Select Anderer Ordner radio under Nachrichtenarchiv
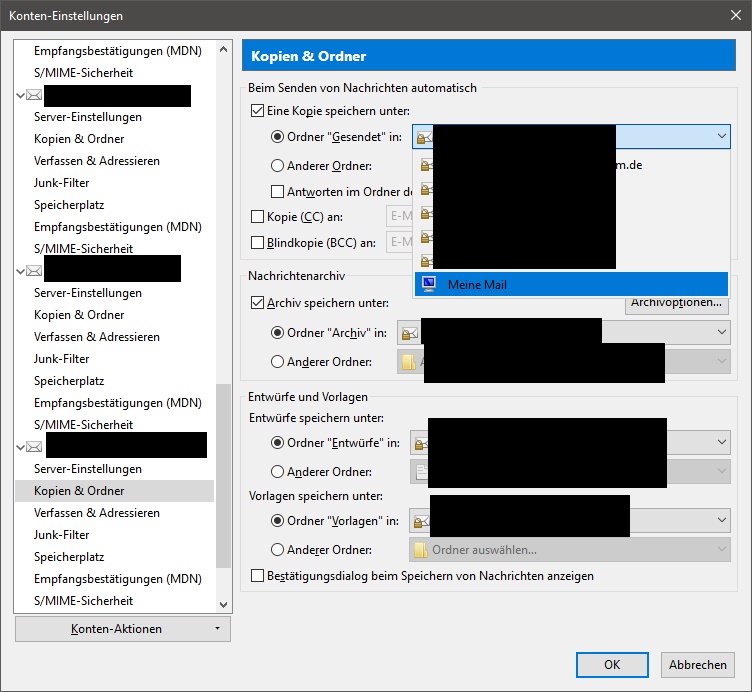This screenshot has width=752, height=692. 277,362
